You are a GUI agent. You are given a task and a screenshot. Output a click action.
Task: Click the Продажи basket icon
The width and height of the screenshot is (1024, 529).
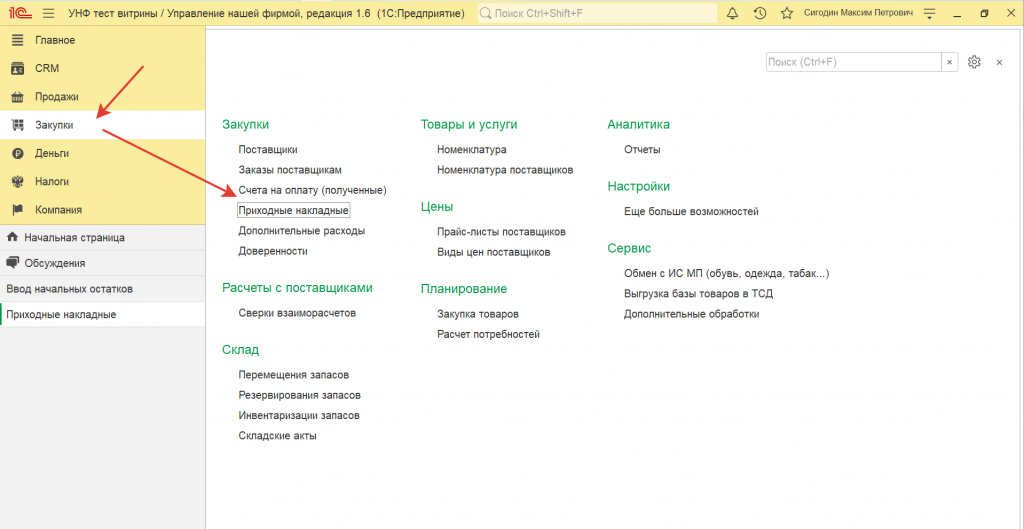pyautogui.click(x=18, y=97)
